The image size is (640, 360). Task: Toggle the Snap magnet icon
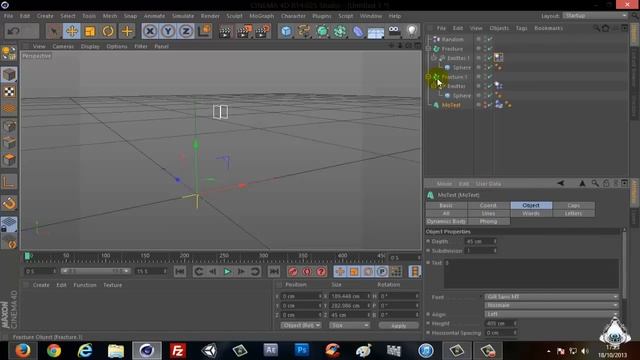click(9, 203)
